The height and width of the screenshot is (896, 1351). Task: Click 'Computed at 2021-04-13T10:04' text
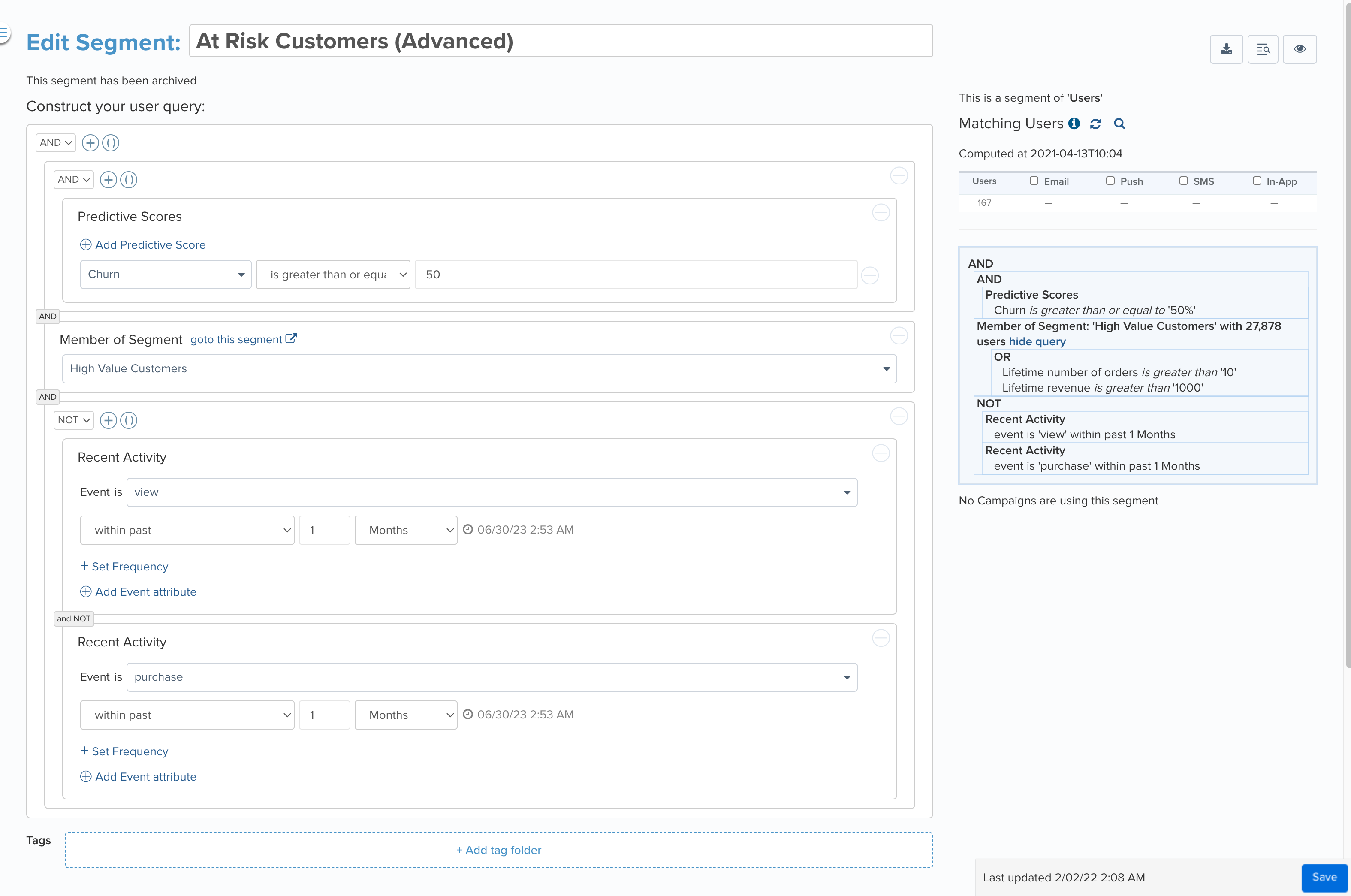point(1040,154)
